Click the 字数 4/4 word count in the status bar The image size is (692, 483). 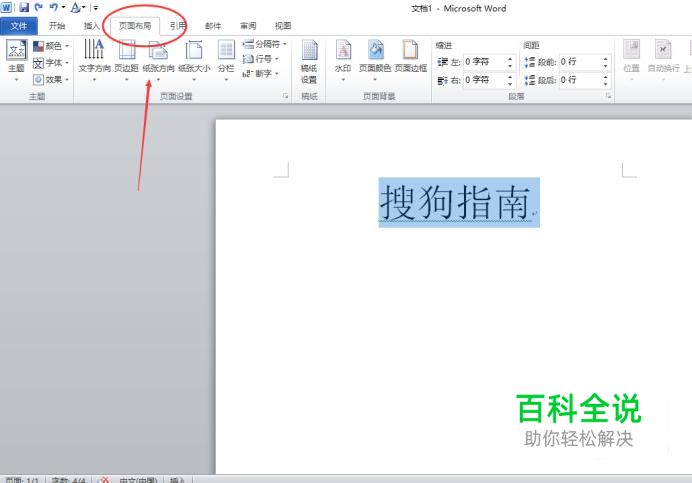(x=68, y=479)
